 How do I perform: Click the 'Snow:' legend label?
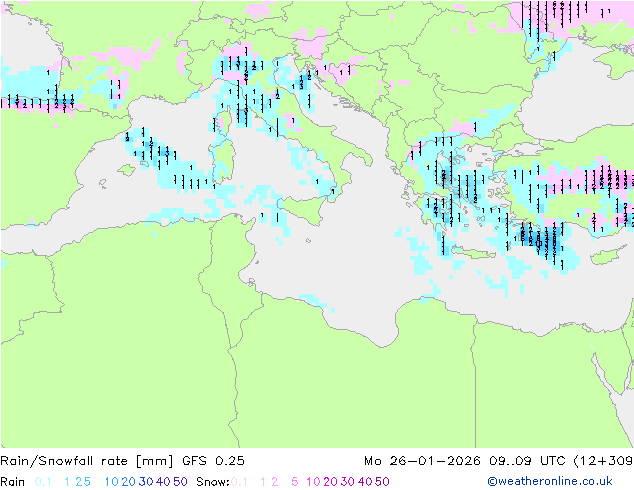tap(213, 482)
